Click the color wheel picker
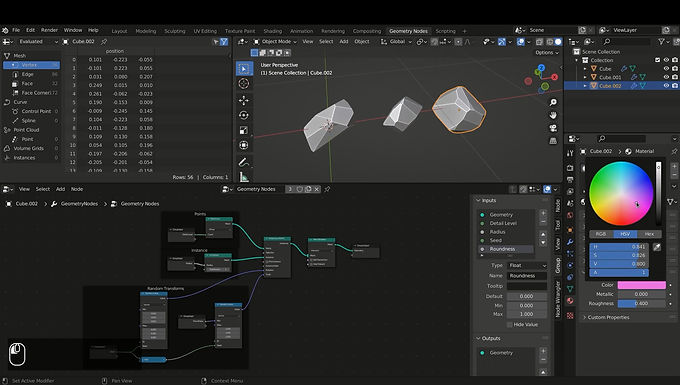The image size is (680, 385). click(621, 193)
